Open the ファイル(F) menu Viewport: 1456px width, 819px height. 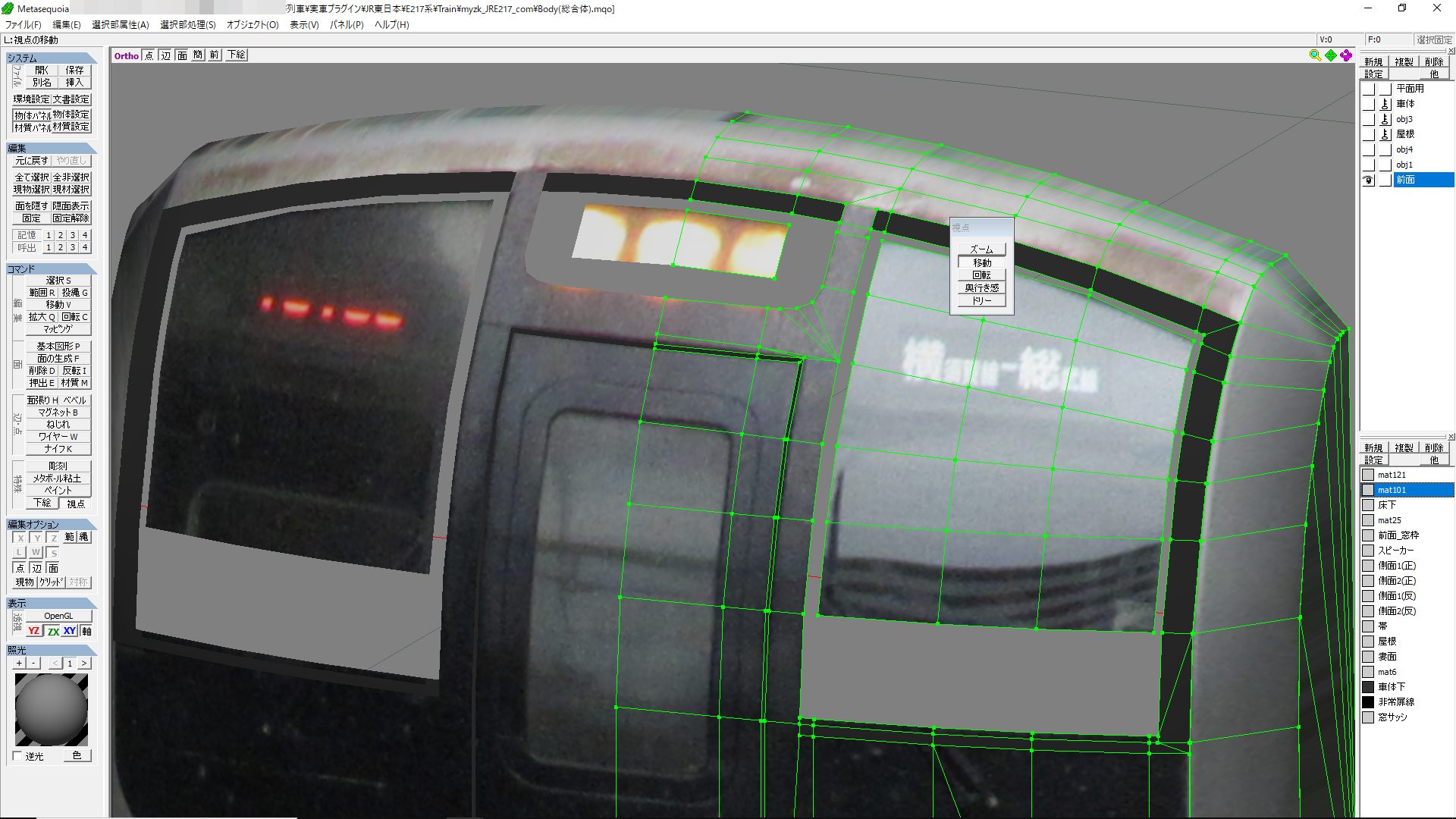pyautogui.click(x=24, y=25)
